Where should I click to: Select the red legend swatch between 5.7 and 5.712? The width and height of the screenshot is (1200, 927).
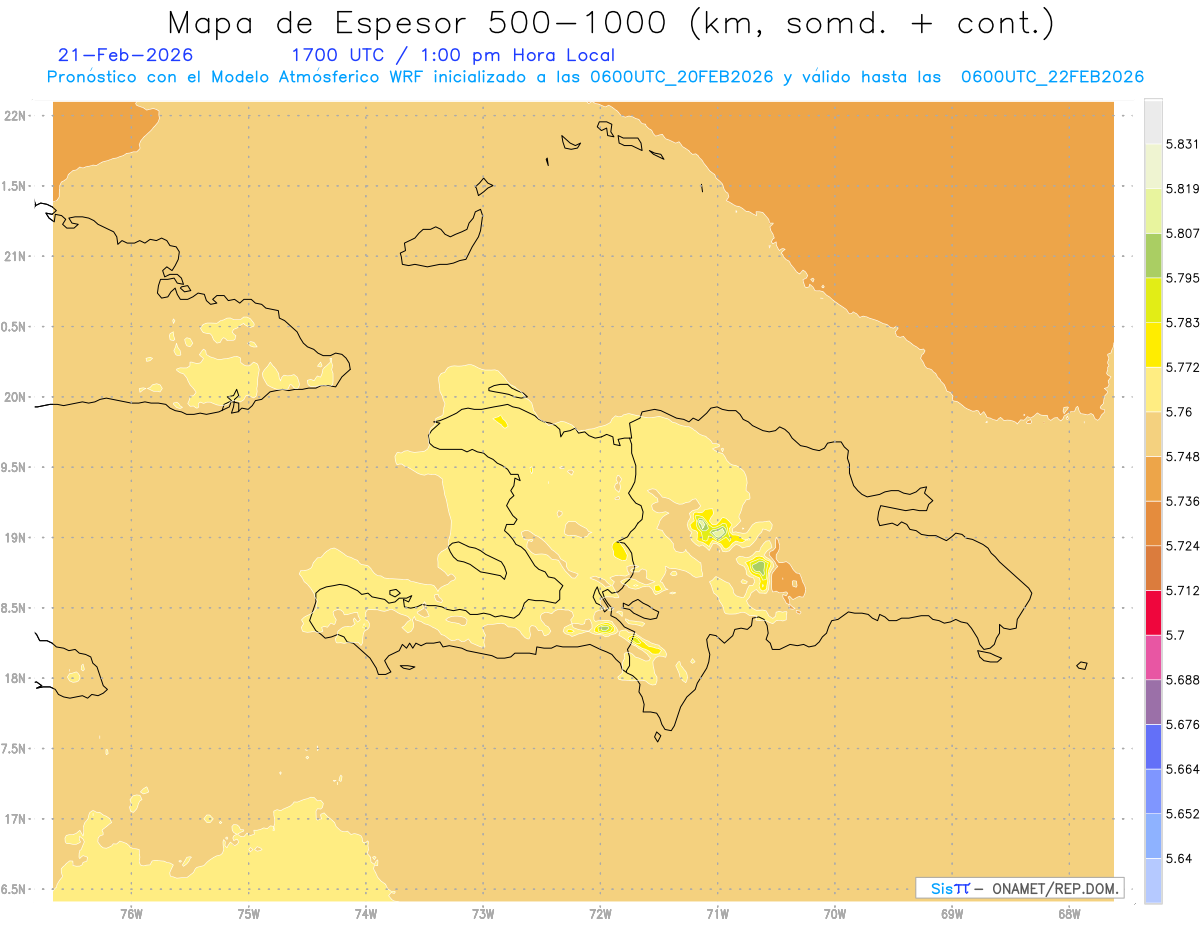1153,612
